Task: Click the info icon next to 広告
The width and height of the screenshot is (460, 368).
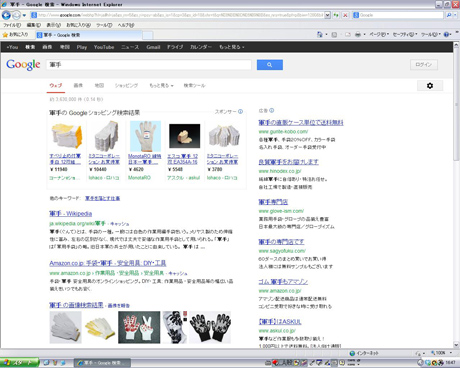Action: click(272, 110)
